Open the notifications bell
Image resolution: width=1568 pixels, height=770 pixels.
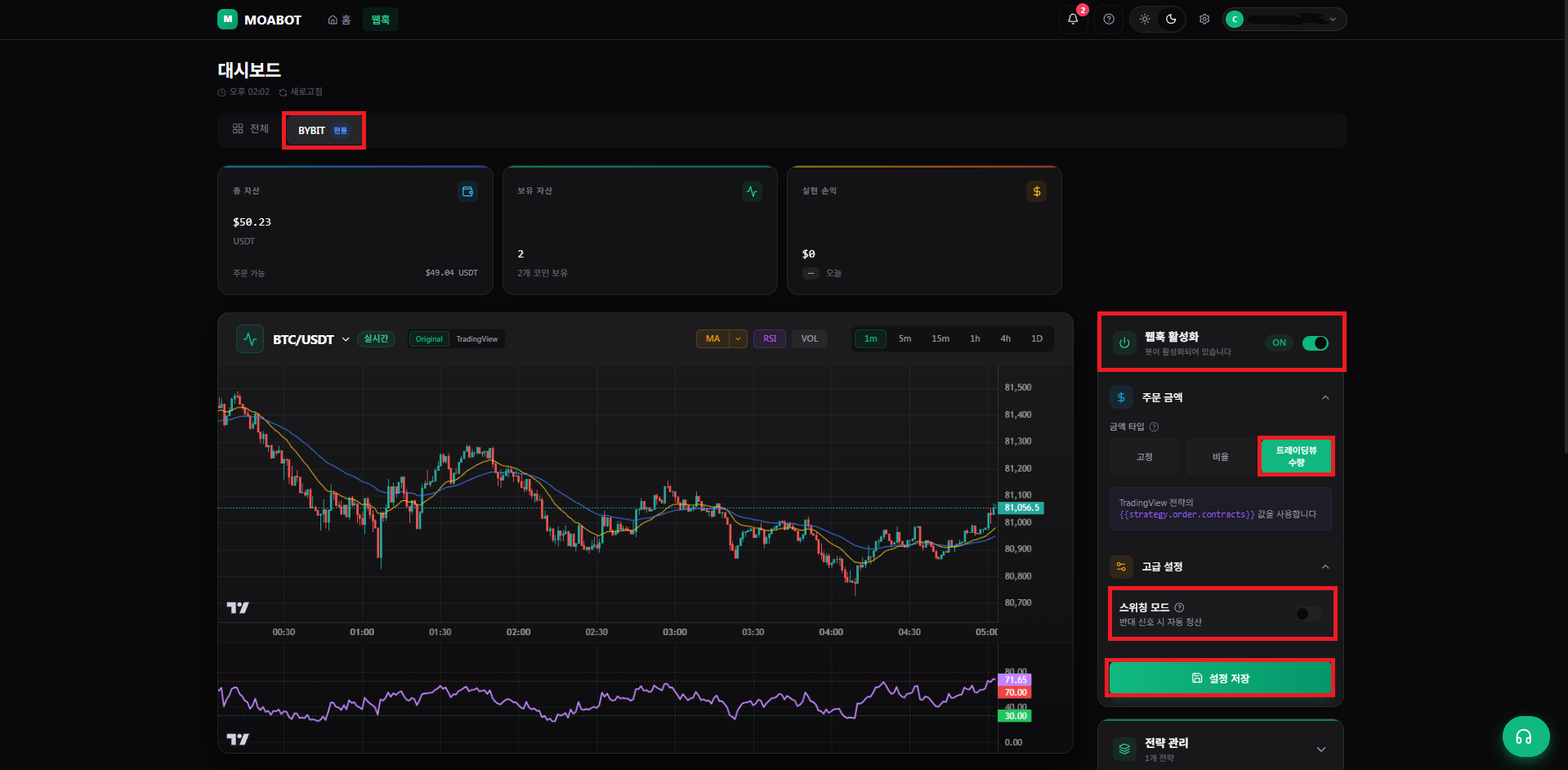(1073, 20)
